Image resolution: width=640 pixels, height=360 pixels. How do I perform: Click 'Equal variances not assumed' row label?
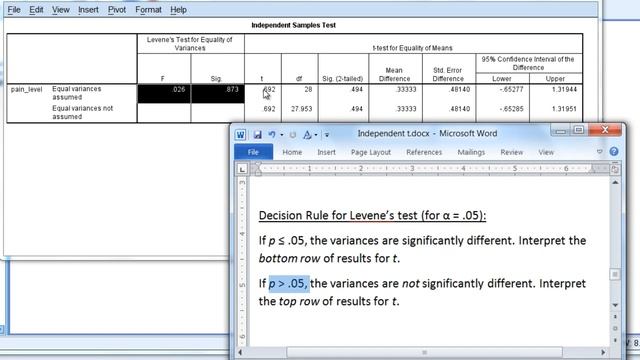82,113
